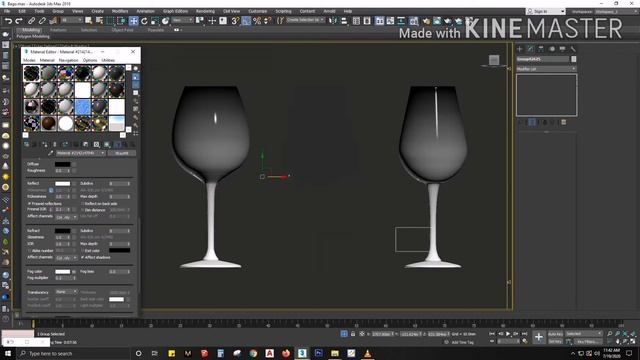Image resolution: width=640 pixels, height=360 pixels.
Task: Toggle the Percent Snap icon
Action: 257,21
